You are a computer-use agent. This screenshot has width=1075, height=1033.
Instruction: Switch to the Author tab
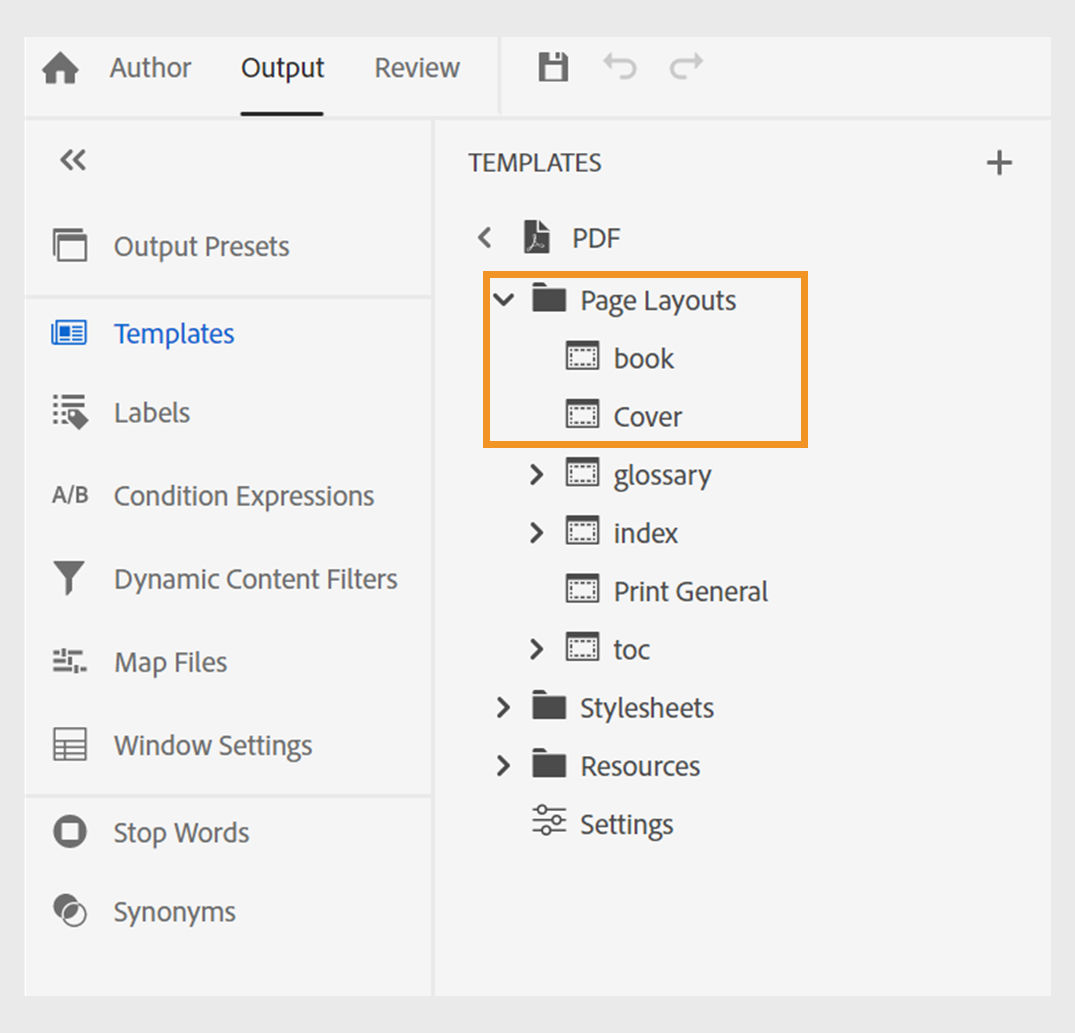coord(150,68)
